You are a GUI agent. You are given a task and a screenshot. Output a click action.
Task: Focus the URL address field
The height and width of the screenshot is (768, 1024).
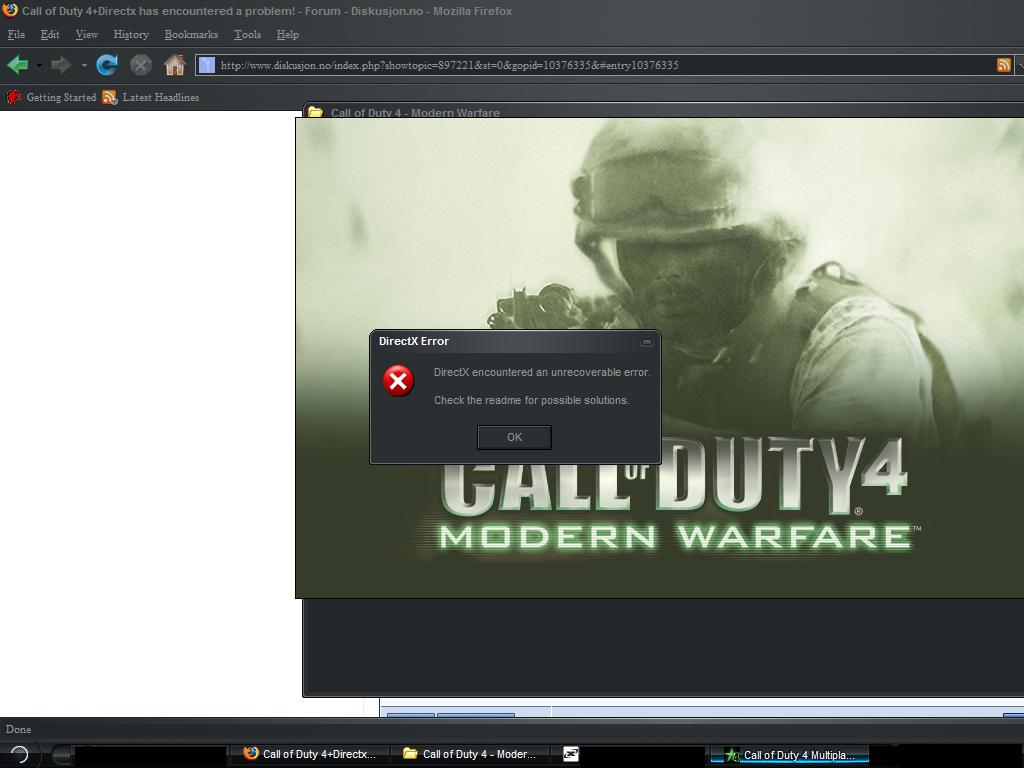tap(604, 65)
